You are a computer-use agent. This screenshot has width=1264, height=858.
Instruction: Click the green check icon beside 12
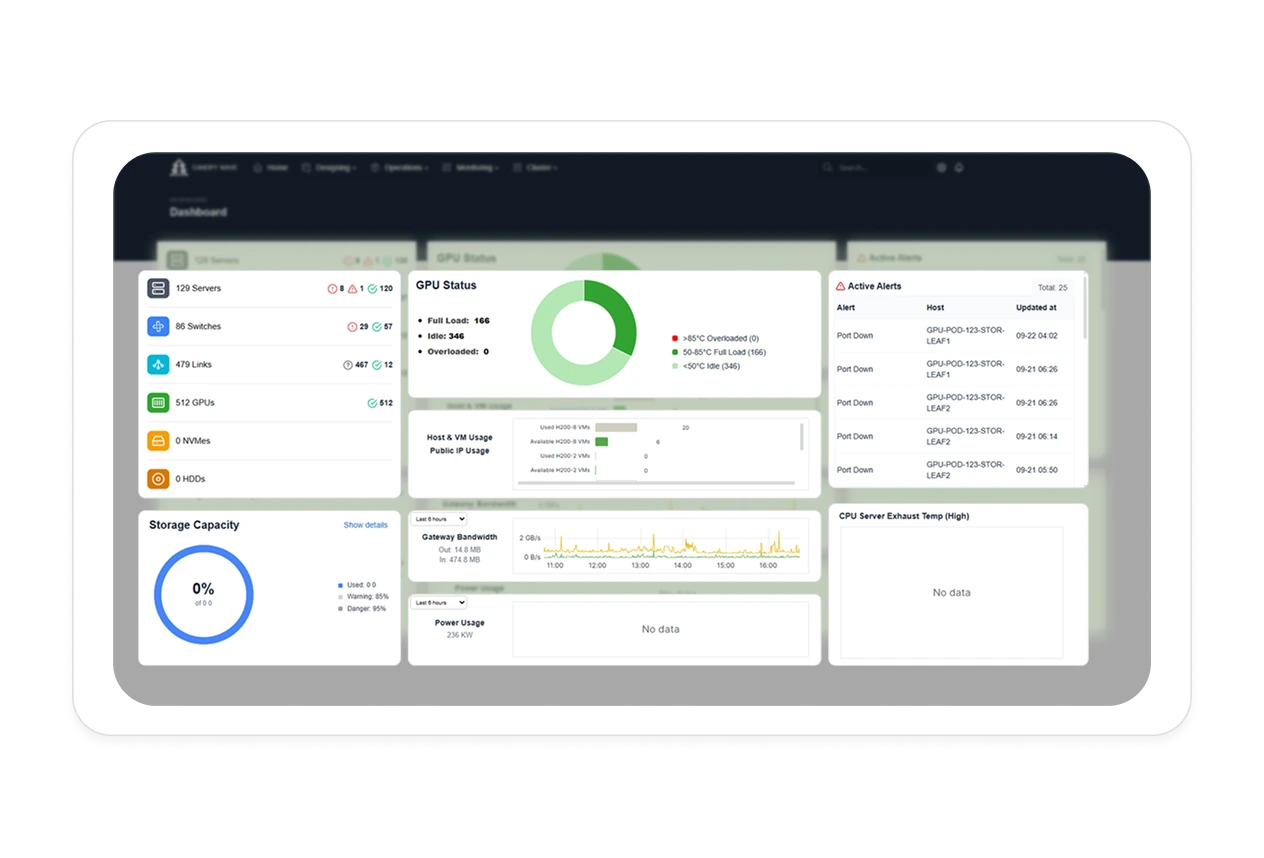377,365
